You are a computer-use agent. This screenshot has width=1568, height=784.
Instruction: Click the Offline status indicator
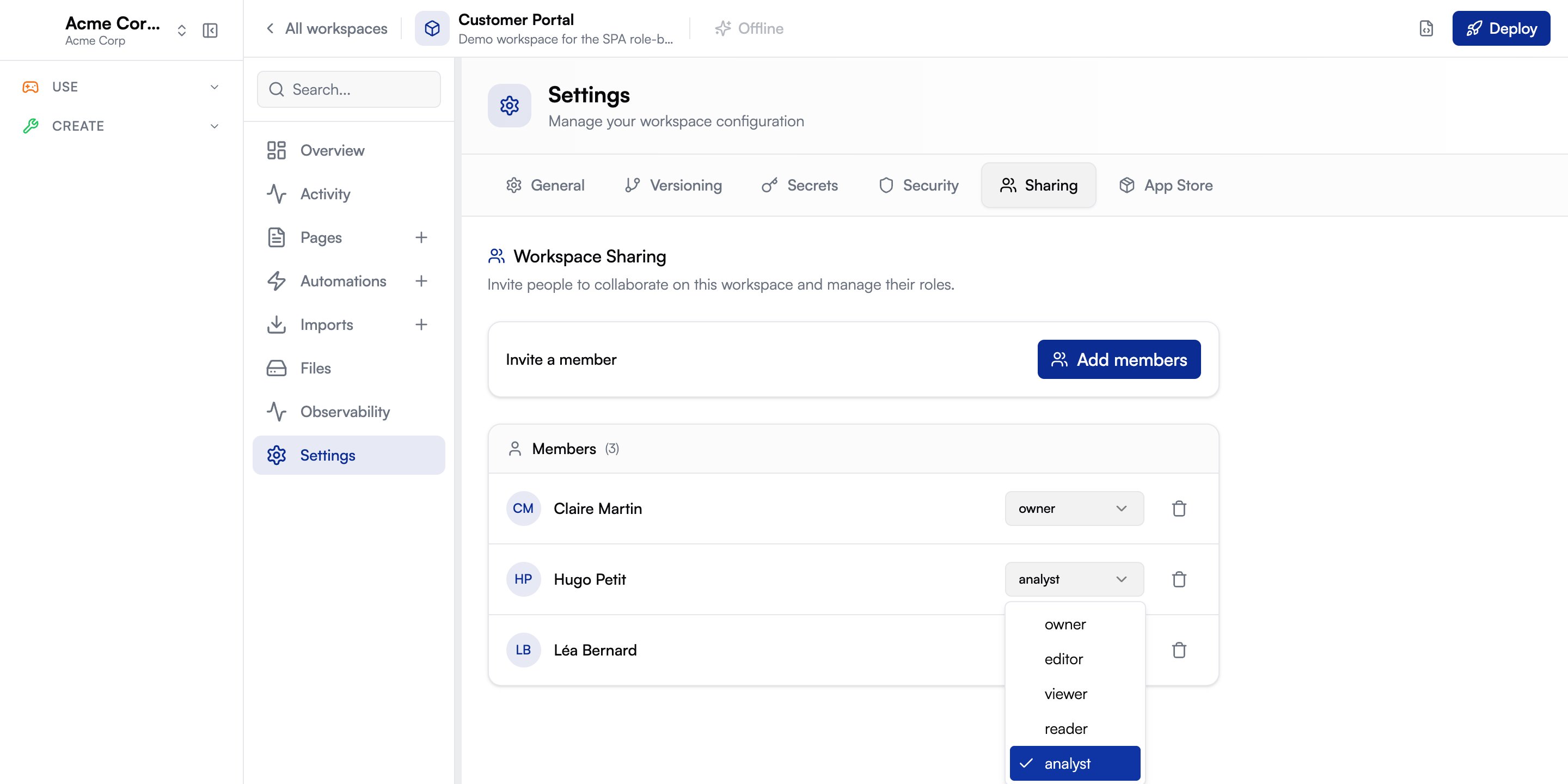pos(749,29)
